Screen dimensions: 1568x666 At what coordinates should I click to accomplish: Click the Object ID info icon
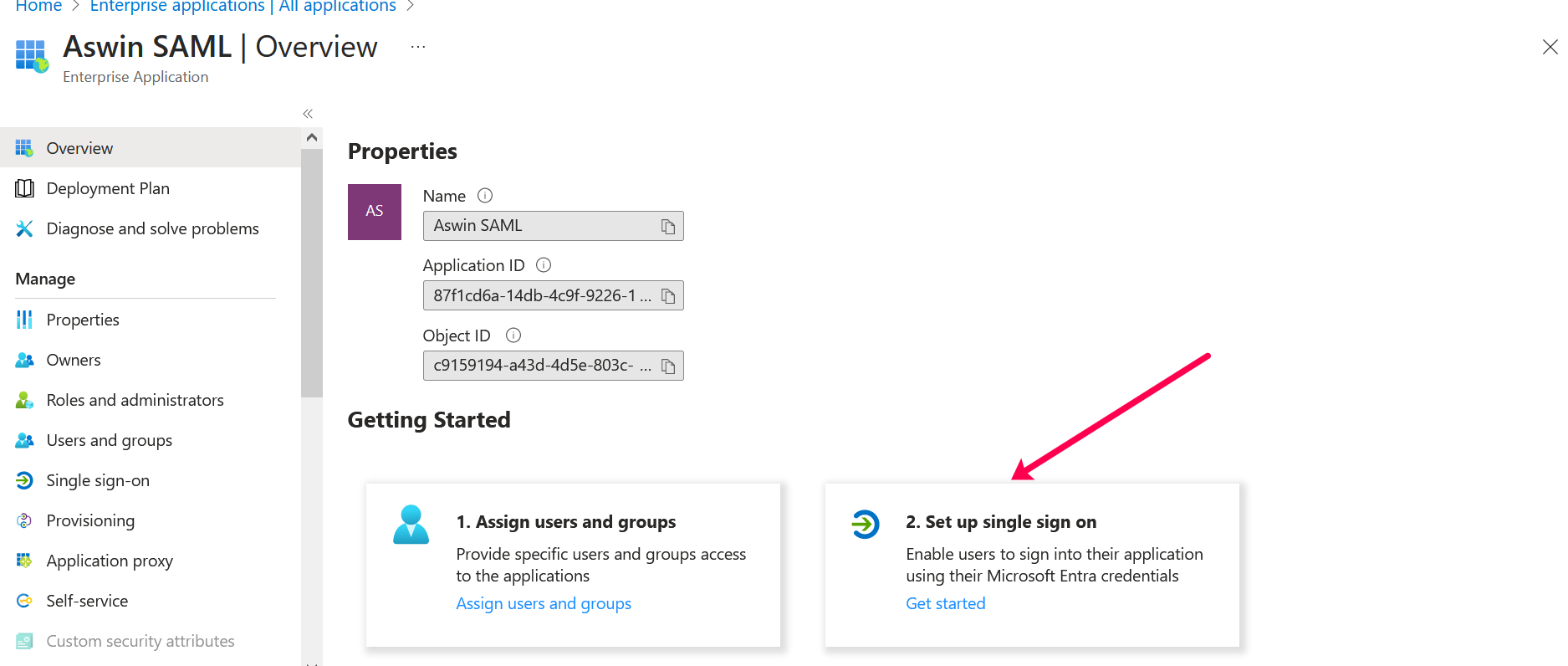(x=513, y=336)
